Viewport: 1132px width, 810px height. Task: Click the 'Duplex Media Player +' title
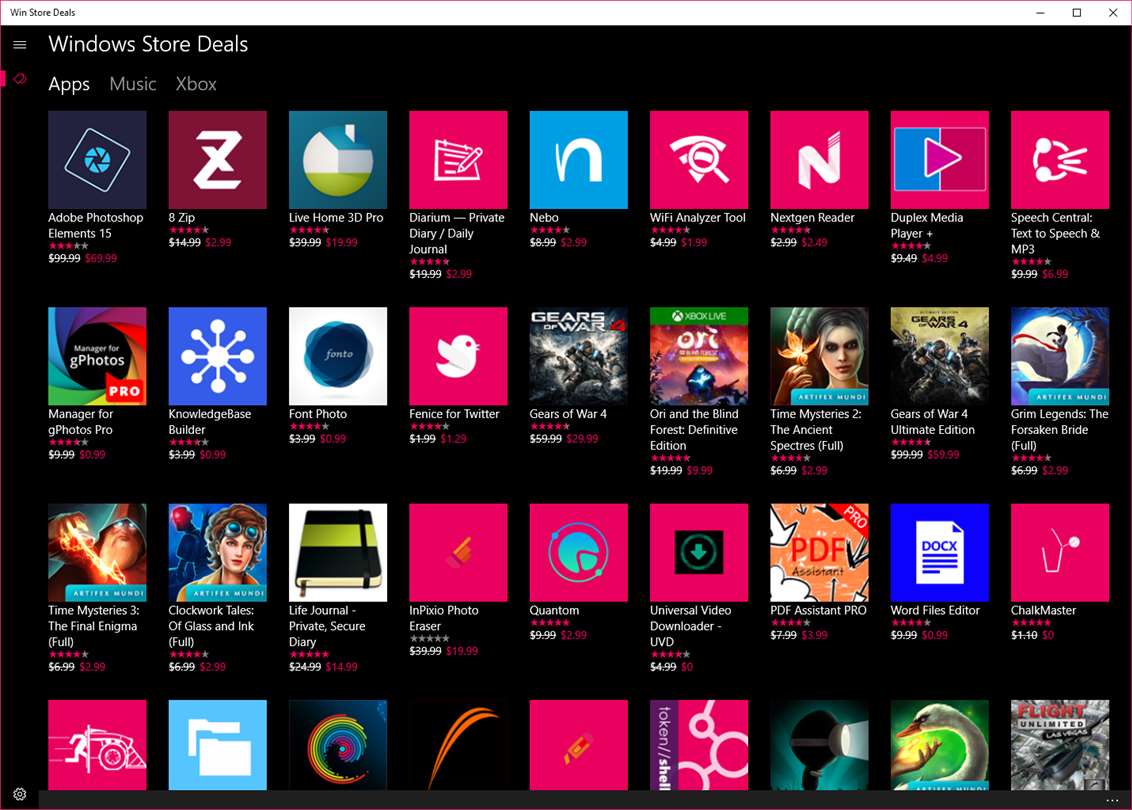coord(926,225)
